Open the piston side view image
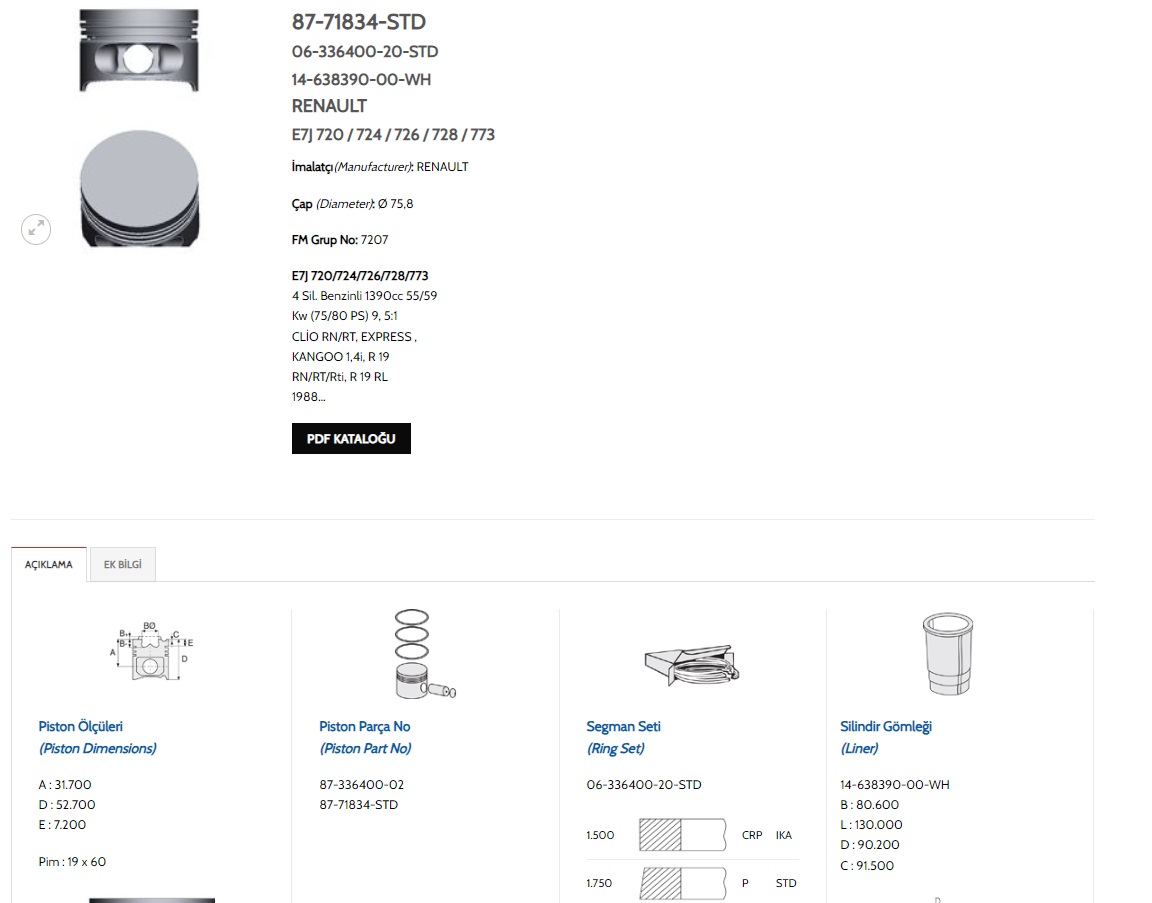 point(139,51)
